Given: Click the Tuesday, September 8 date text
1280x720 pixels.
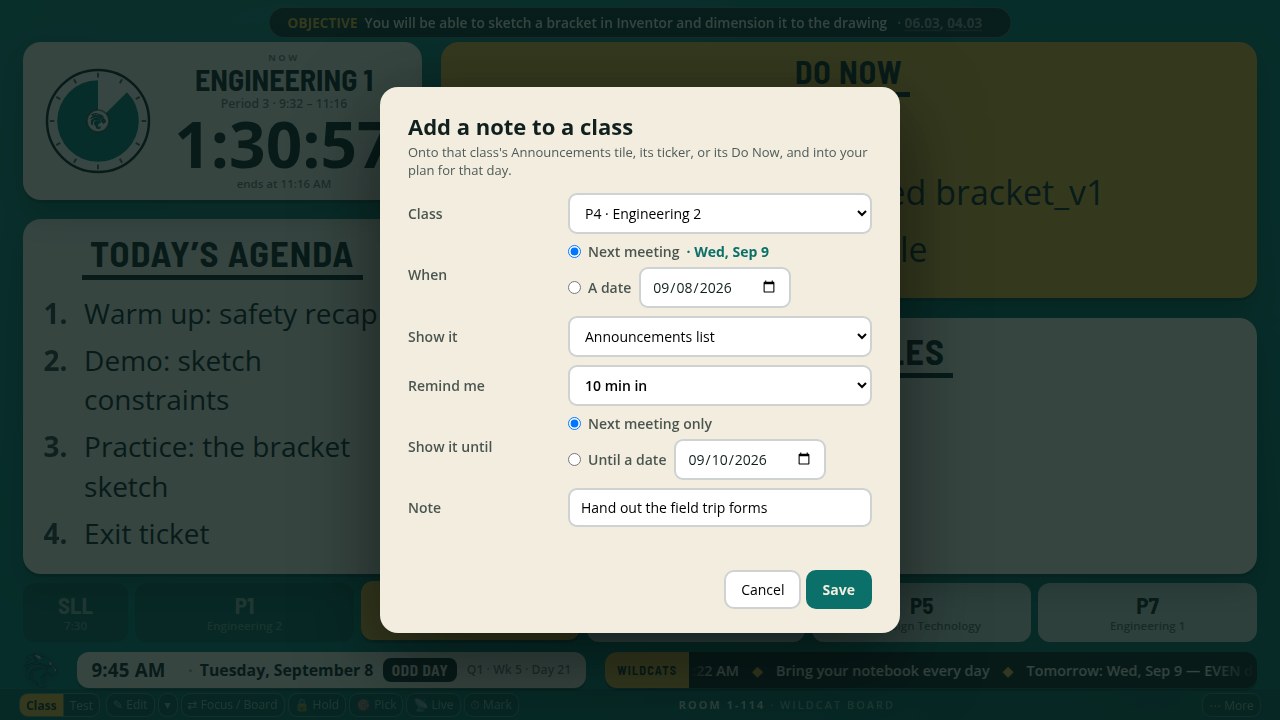Looking at the screenshot, I should pyautogui.click(x=286, y=670).
